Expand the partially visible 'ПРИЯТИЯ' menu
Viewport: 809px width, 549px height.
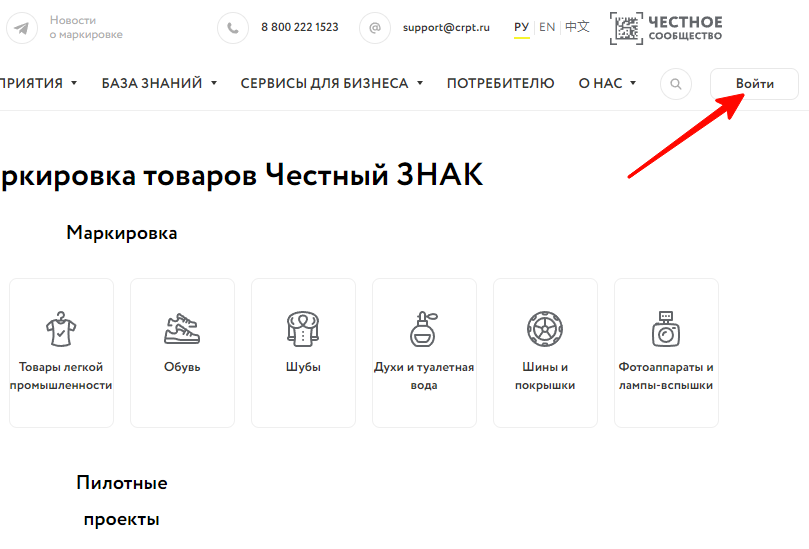pos(39,83)
